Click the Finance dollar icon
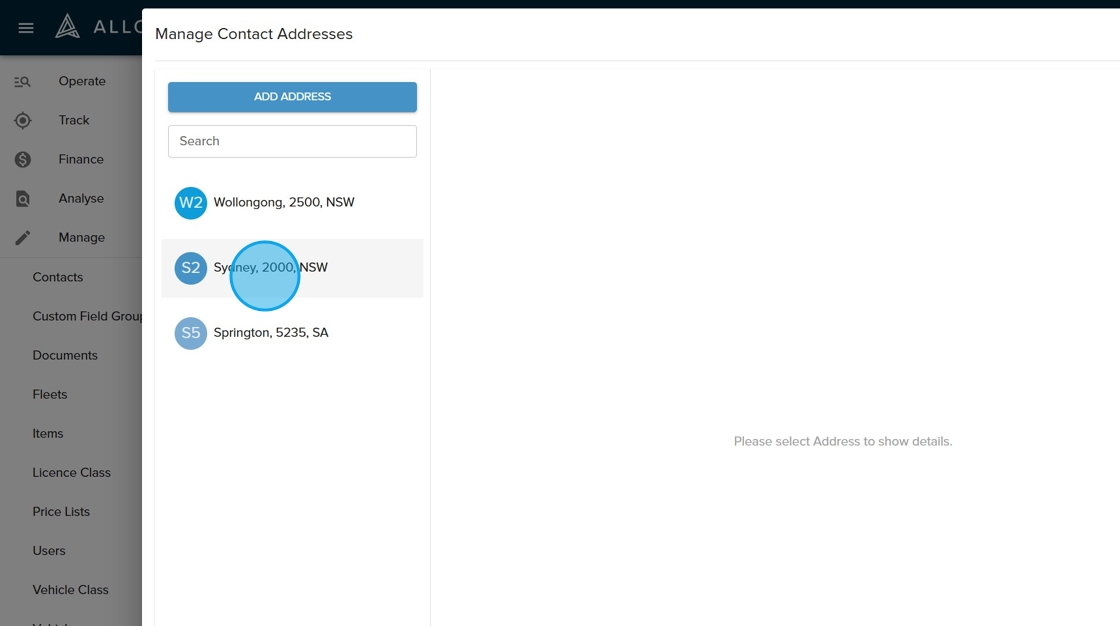The width and height of the screenshot is (1120, 626). tap(23, 160)
